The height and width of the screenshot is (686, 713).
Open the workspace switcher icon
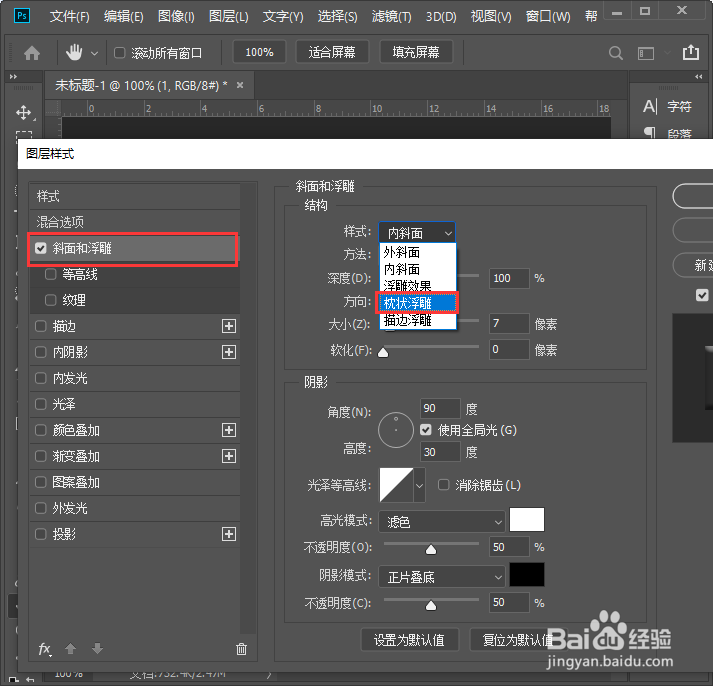coord(646,54)
